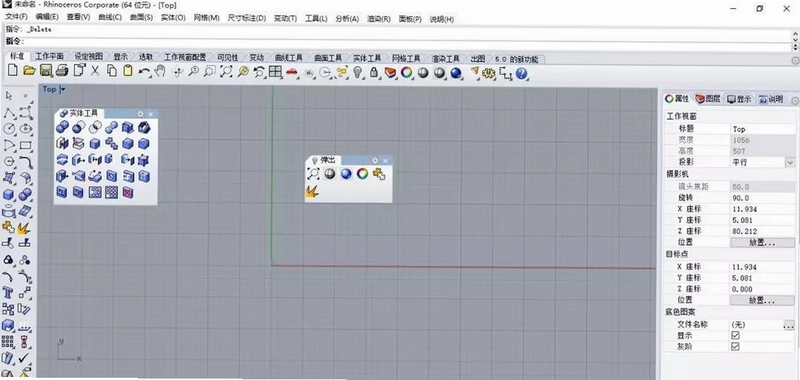Click the '...' browse button beside 文件名称
Image resolution: width=800 pixels, height=380 pixels.
coord(789,324)
